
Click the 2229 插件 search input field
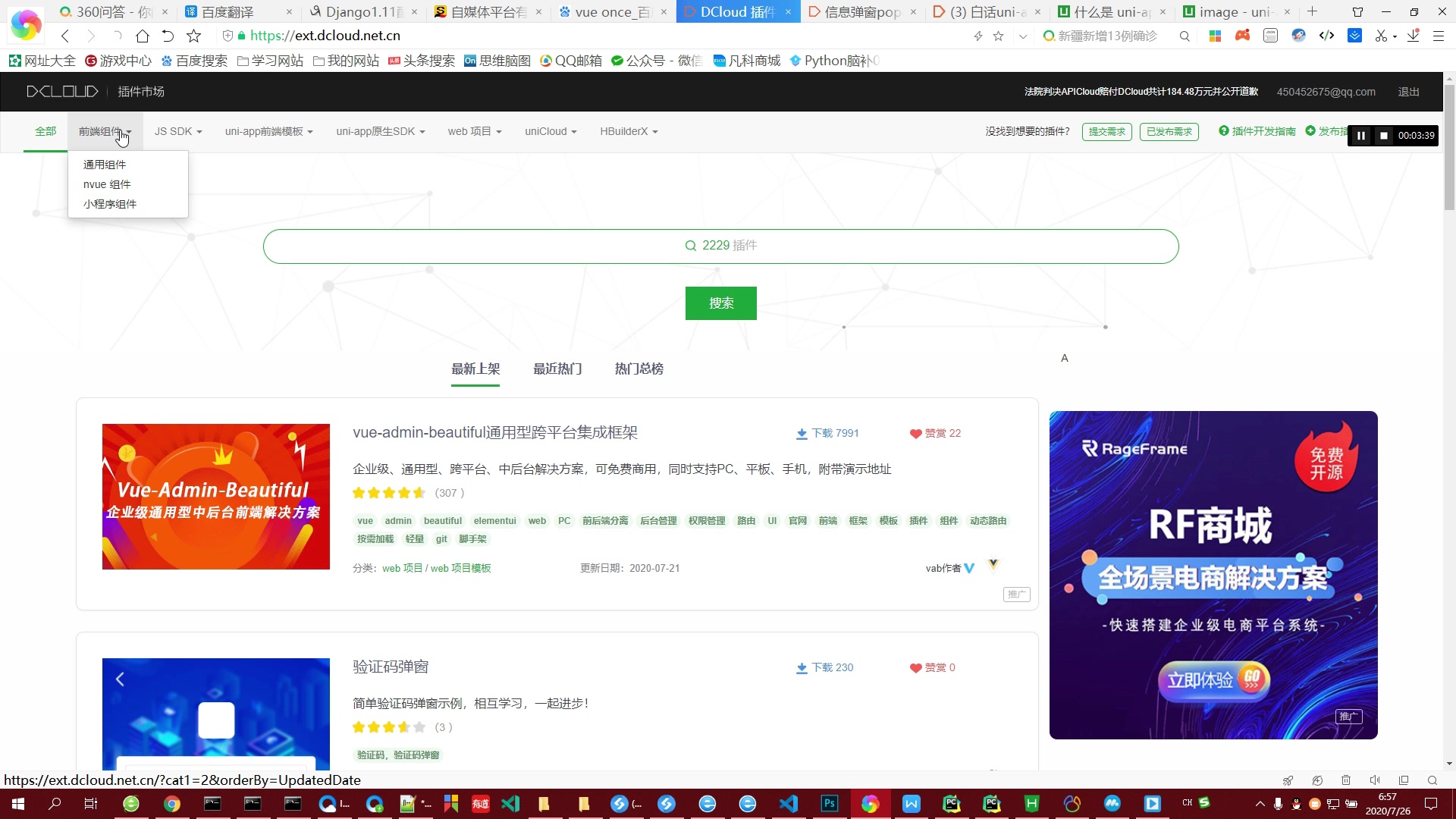click(x=720, y=246)
